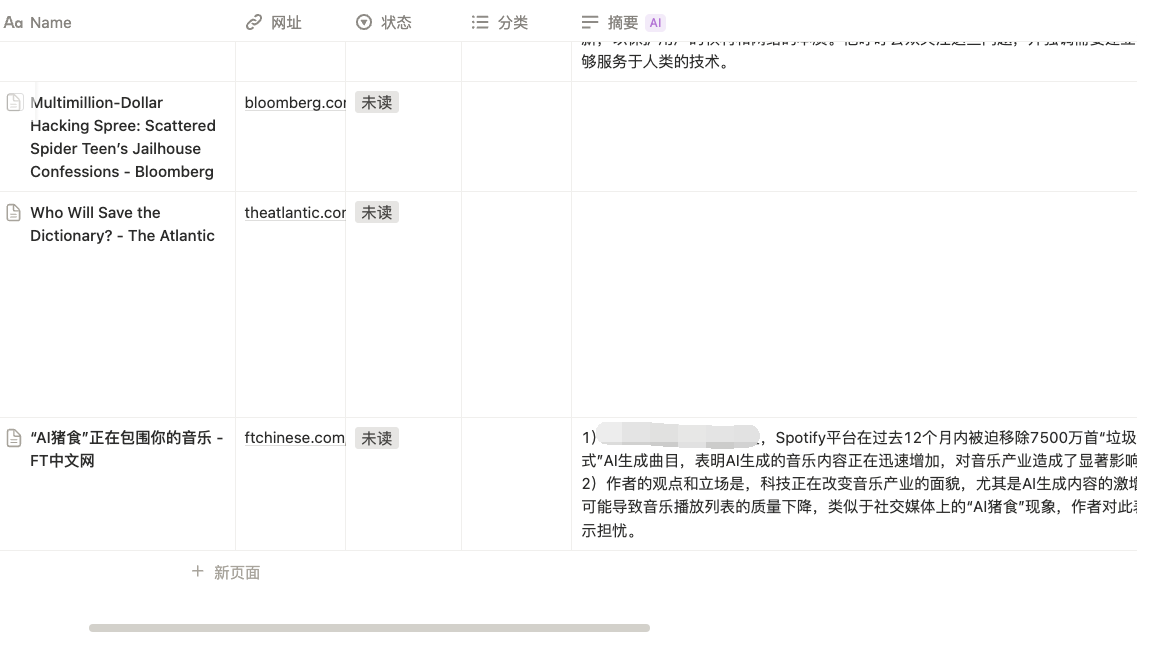The height and width of the screenshot is (648, 1152).
Task: Click the Aa icon in the Name column header
Action: tap(15, 22)
